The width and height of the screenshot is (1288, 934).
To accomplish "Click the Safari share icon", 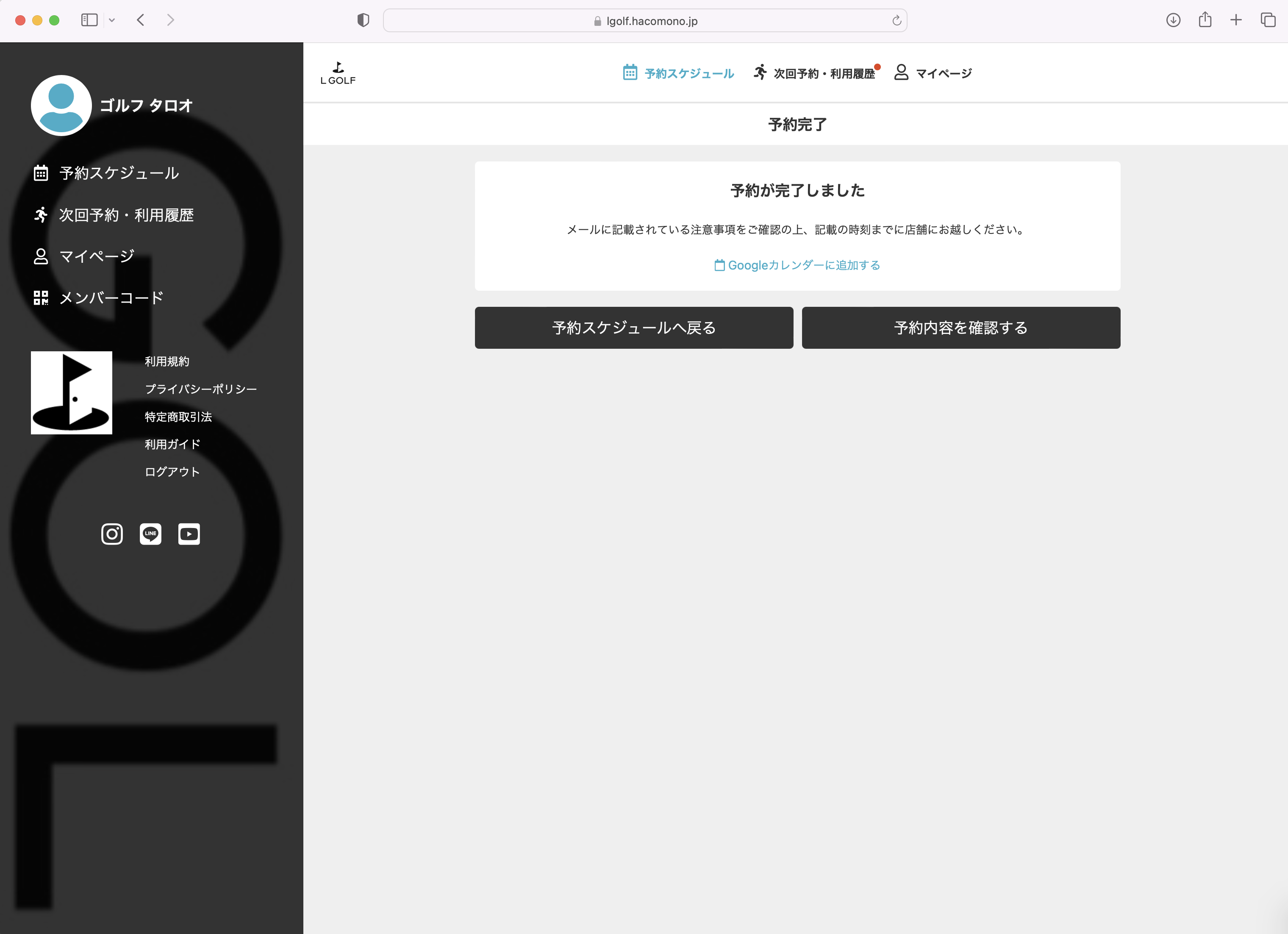I will tap(1205, 20).
